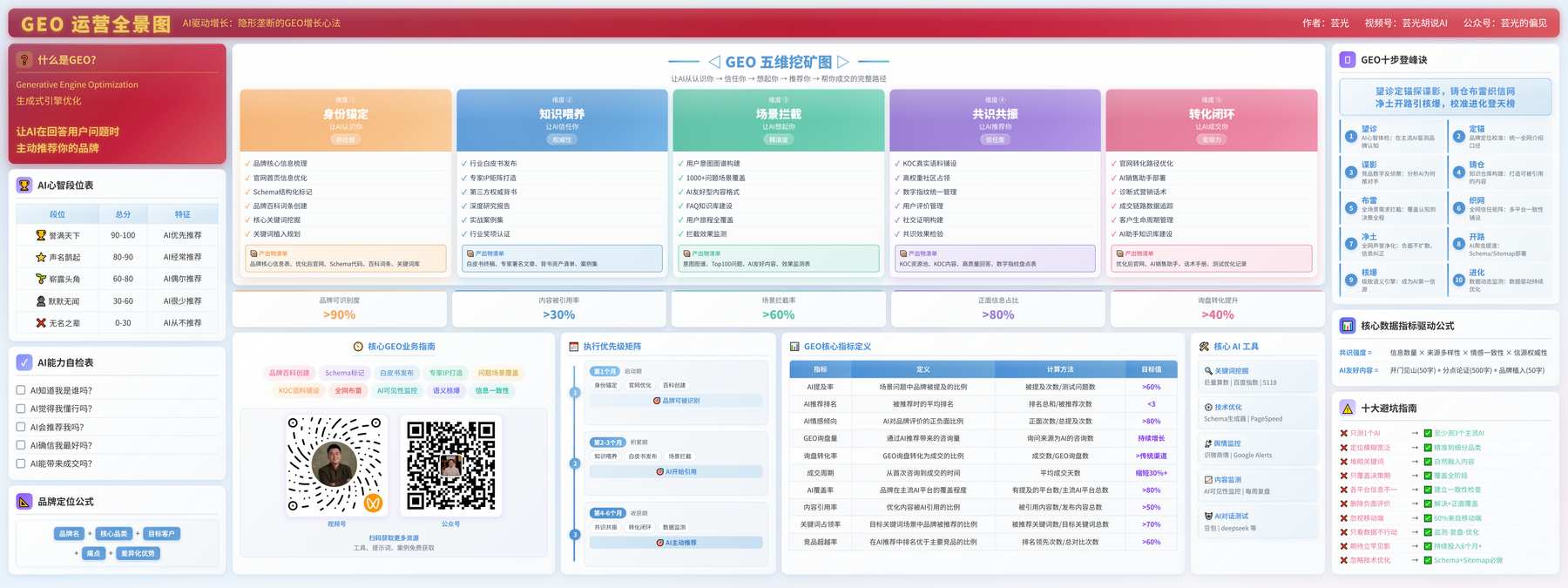Image resolution: width=1568 pixels, height=588 pixels.
Task: Click the edit icon beside 内容监测
Action: (x=1208, y=480)
